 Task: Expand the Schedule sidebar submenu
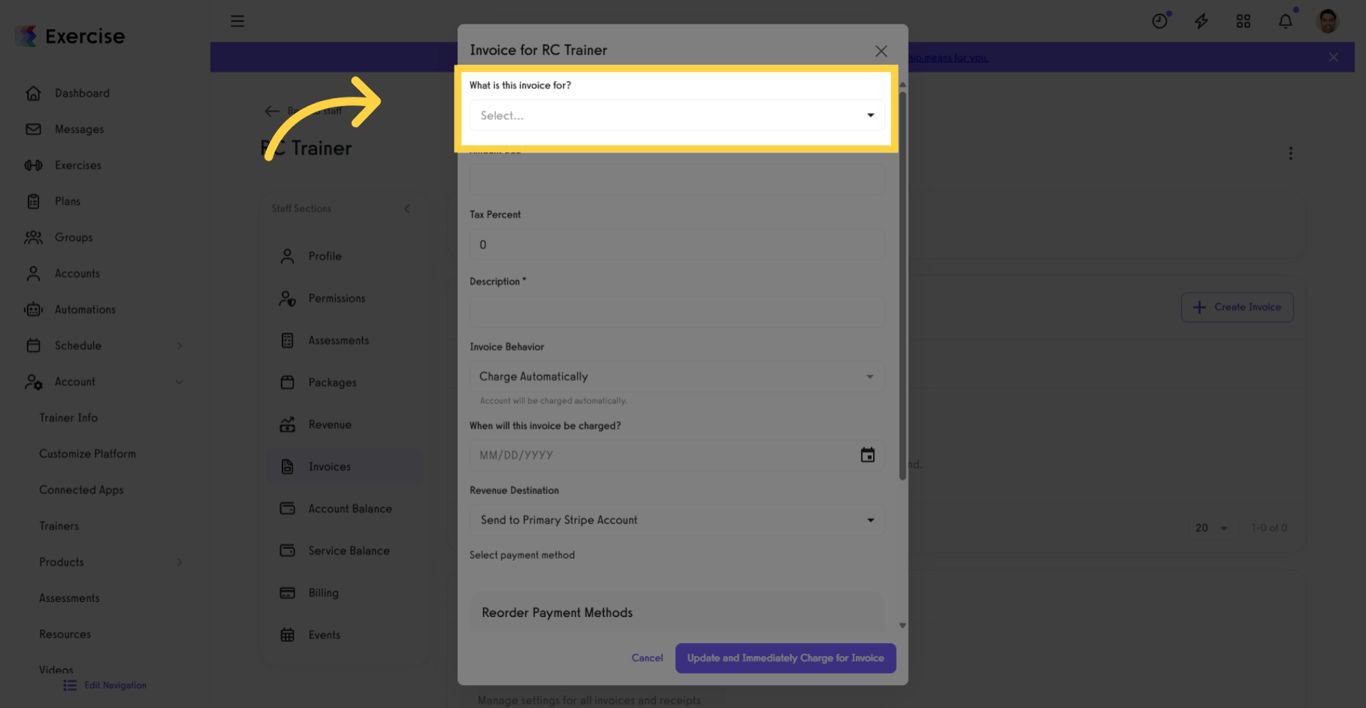tap(180, 346)
